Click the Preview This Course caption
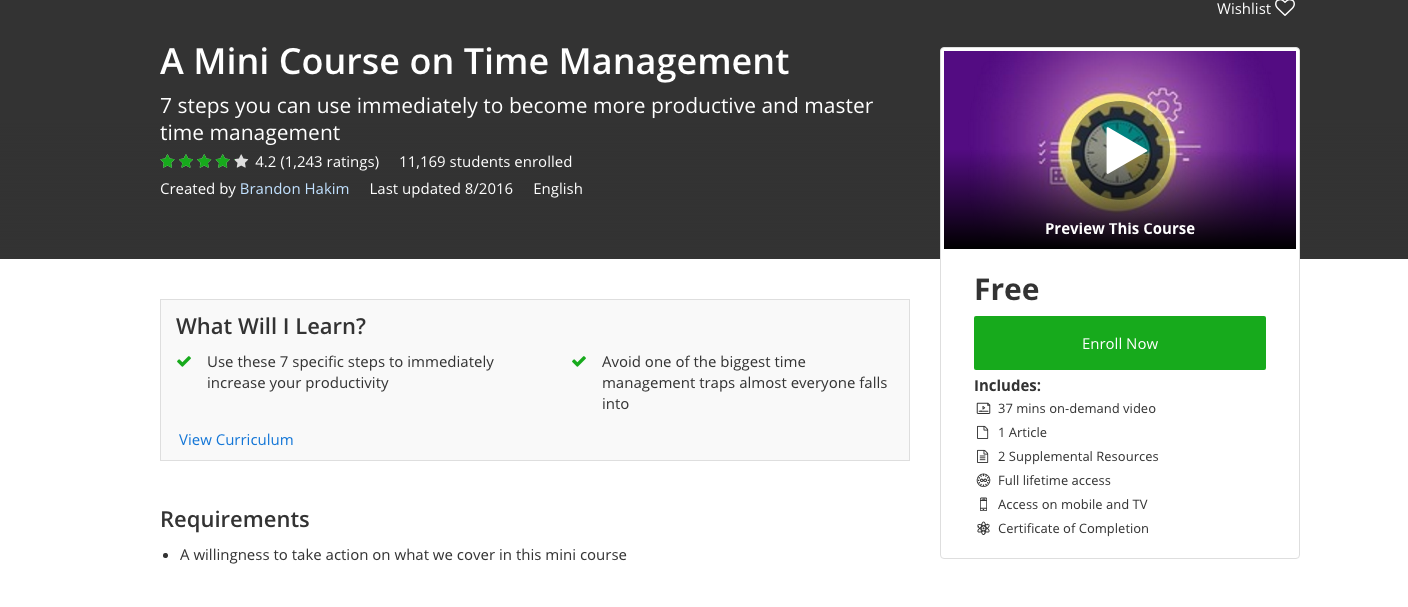This screenshot has height=607, width=1408. pos(1119,228)
